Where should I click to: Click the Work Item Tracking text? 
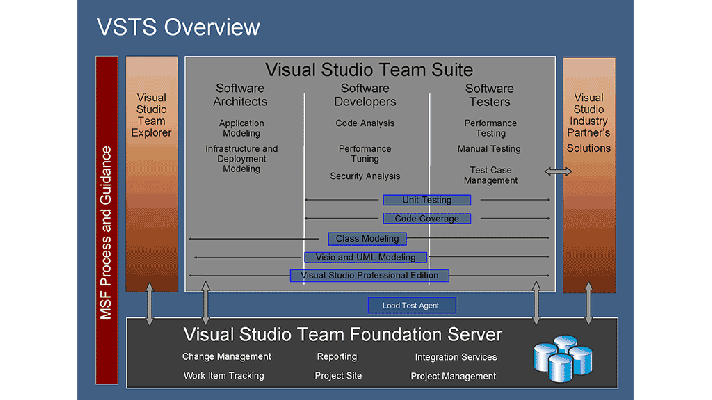tap(224, 376)
